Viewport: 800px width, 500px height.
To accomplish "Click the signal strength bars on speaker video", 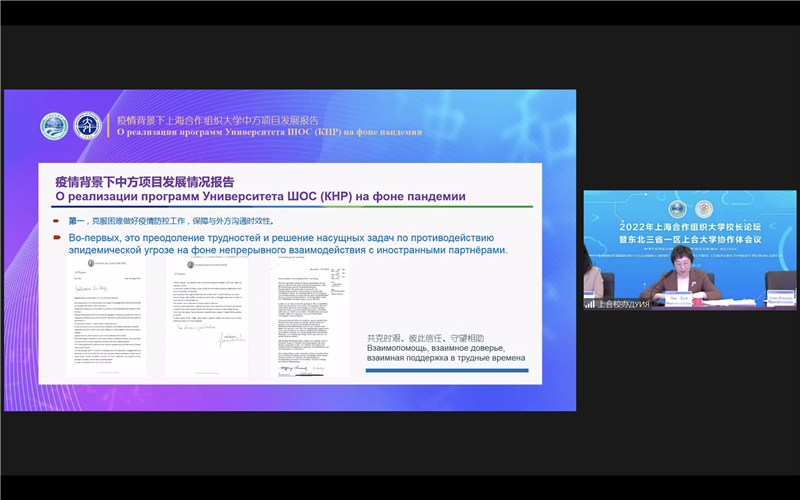I will (590, 303).
